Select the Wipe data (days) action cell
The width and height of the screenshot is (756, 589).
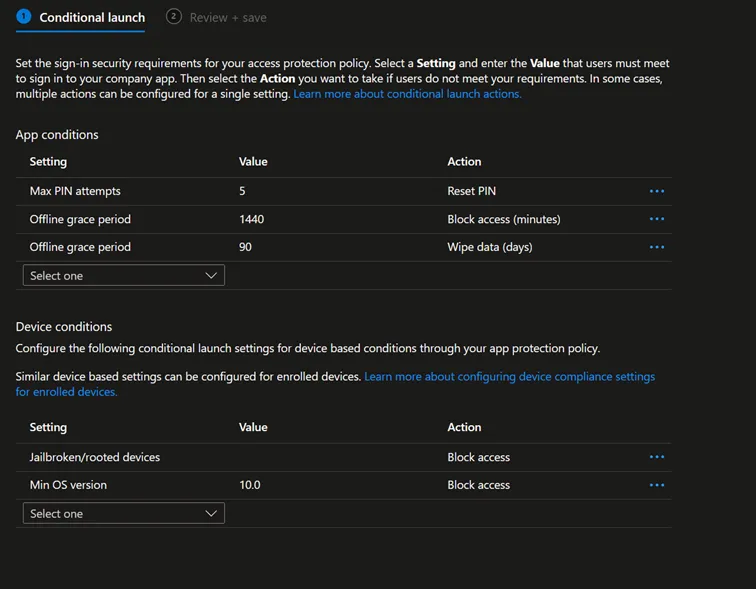click(x=491, y=247)
